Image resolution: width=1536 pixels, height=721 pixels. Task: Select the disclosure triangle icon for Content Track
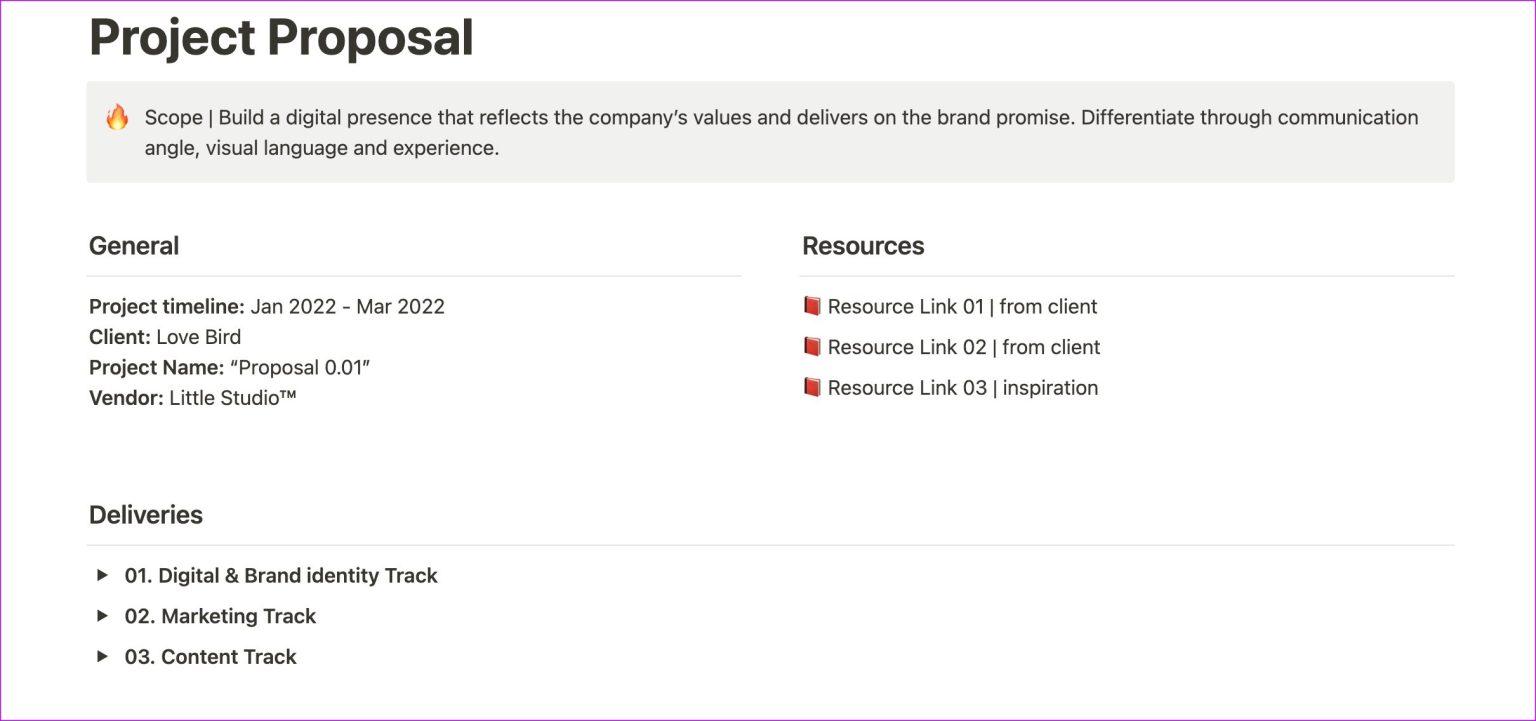coord(102,656)
